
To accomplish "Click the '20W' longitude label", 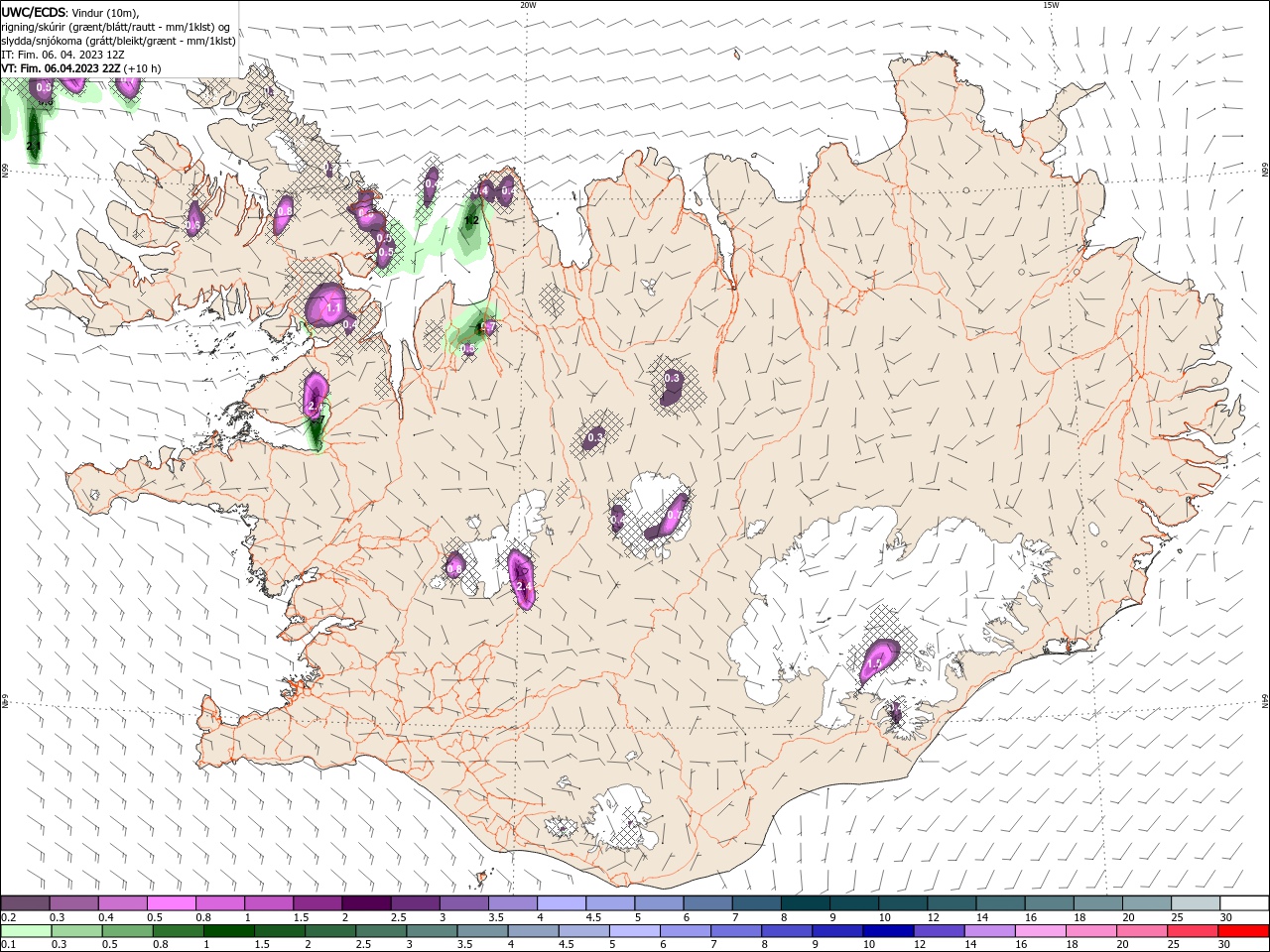I will [529, 5].
